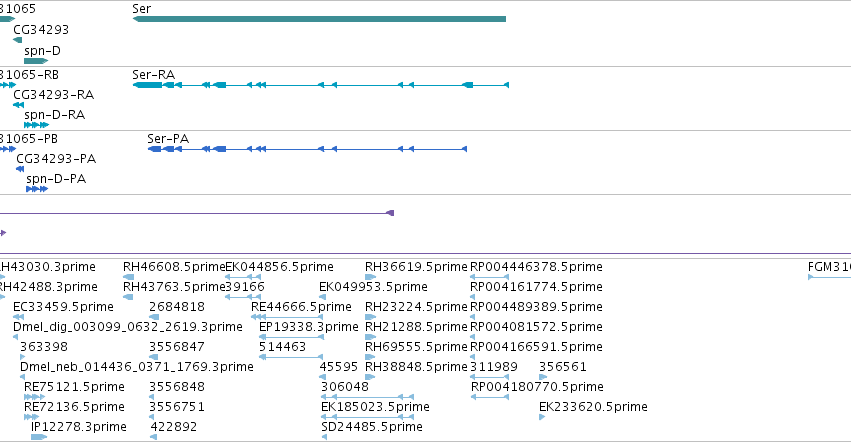Select the spn-D gene arrow
The width and height of the screenshot is (851, 442).
coord(36,61)
